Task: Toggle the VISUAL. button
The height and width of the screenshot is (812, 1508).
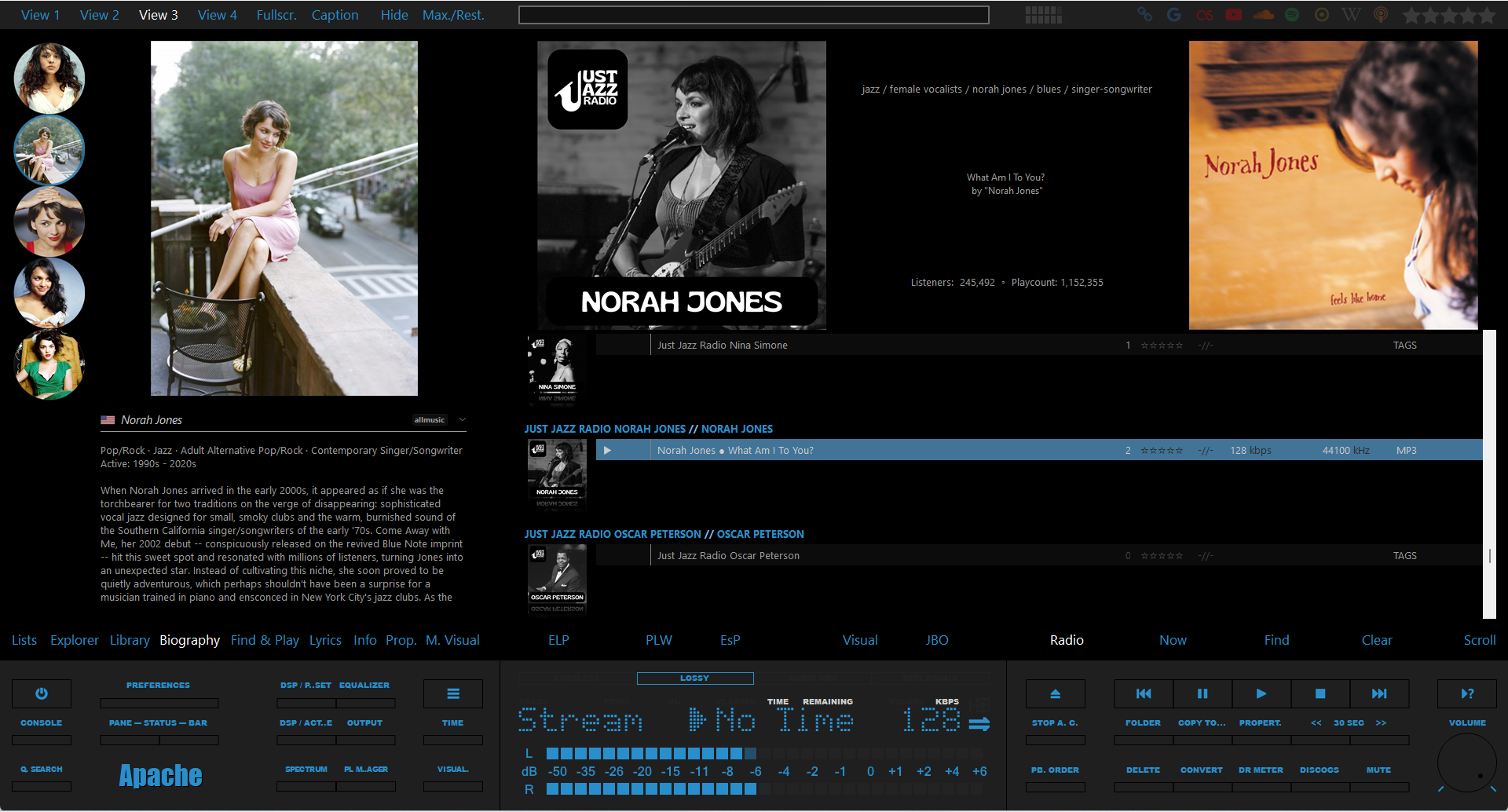Action: (452, 769)
